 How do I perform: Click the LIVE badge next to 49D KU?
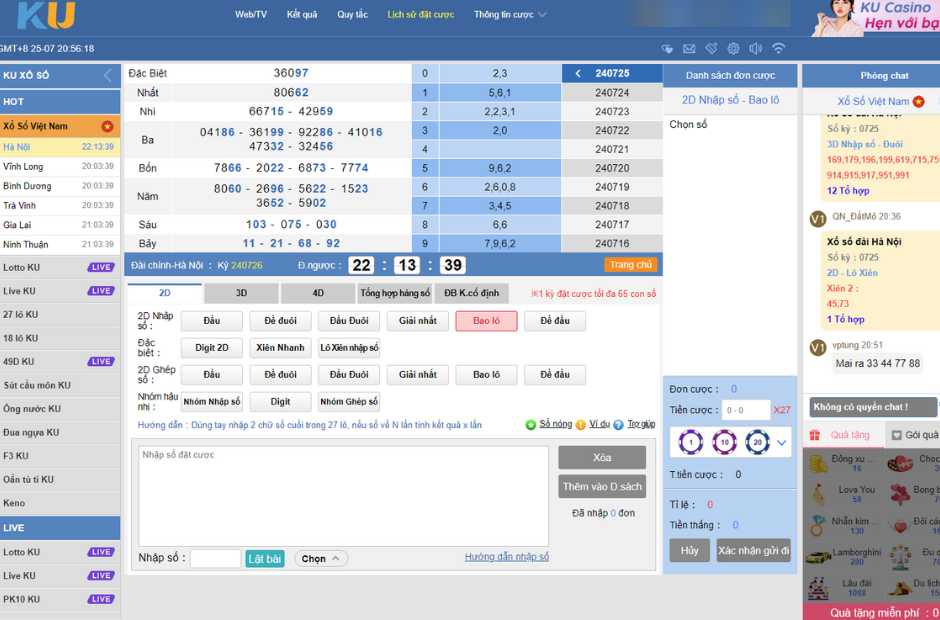tap(101, 362)
